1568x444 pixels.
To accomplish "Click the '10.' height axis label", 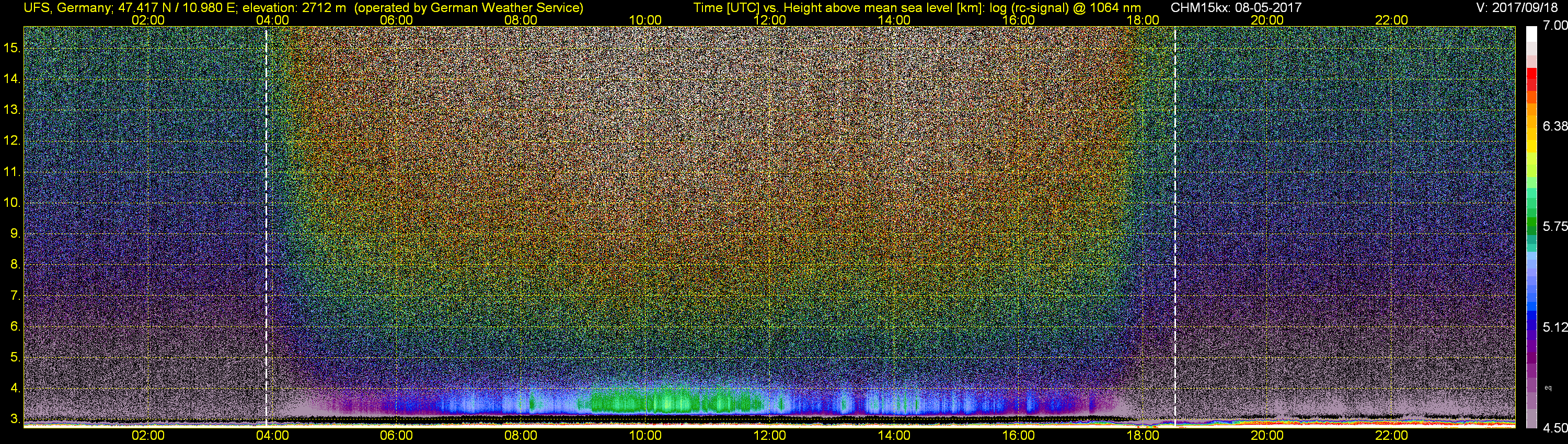I will click(12, 203).
